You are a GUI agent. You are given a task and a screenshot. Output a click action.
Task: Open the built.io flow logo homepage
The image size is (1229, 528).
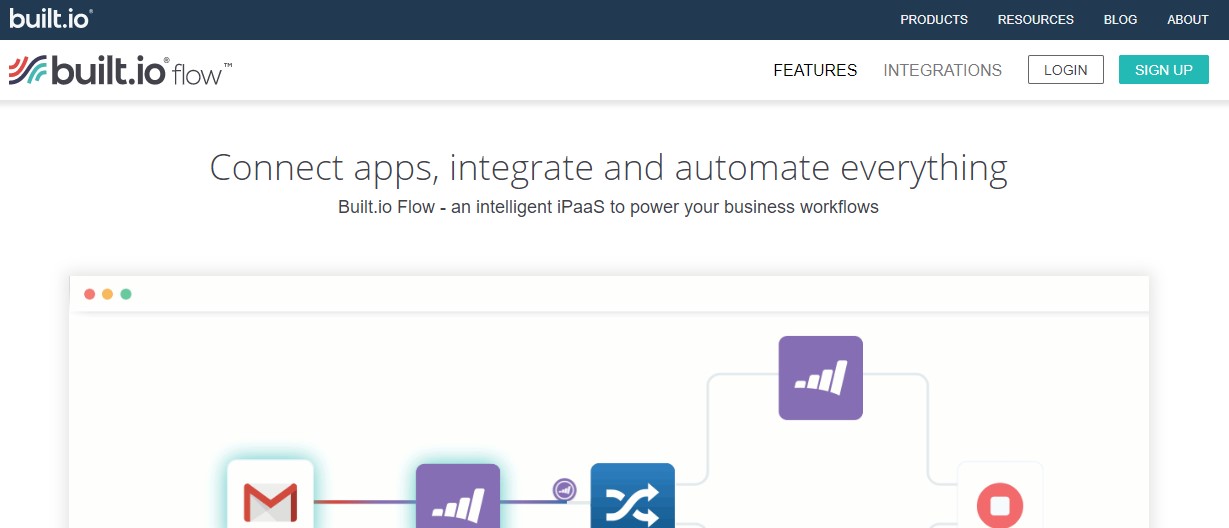click(x=121, y=70)
